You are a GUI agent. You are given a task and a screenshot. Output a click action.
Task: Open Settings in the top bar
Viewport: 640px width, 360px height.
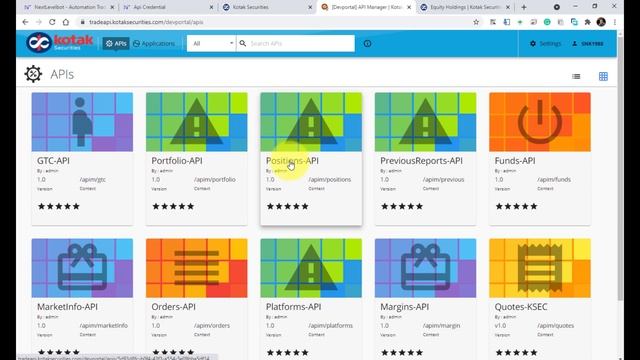coord(545,44)
